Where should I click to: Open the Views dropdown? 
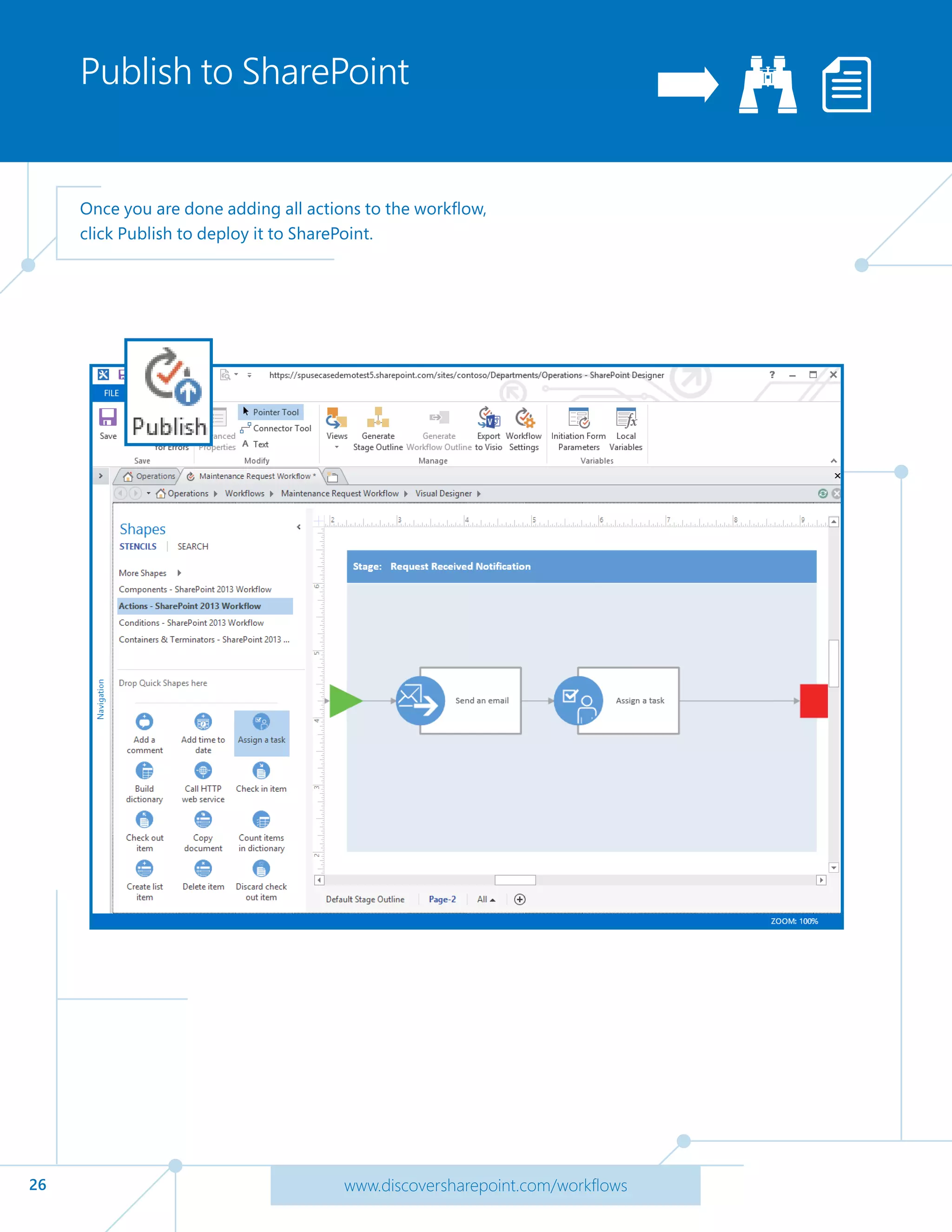point(337,428)
